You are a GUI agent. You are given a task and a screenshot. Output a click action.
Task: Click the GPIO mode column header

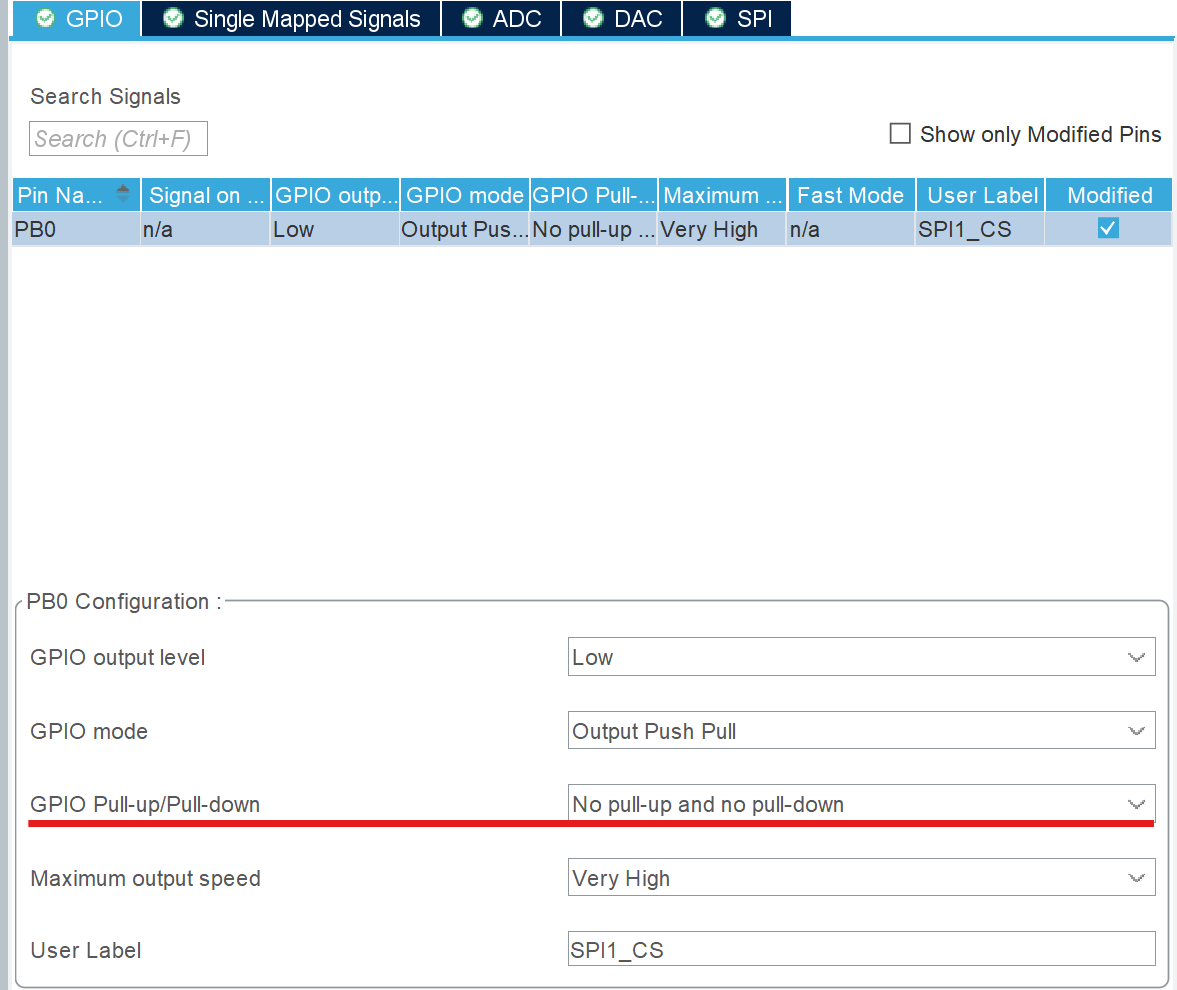point(465,195)
